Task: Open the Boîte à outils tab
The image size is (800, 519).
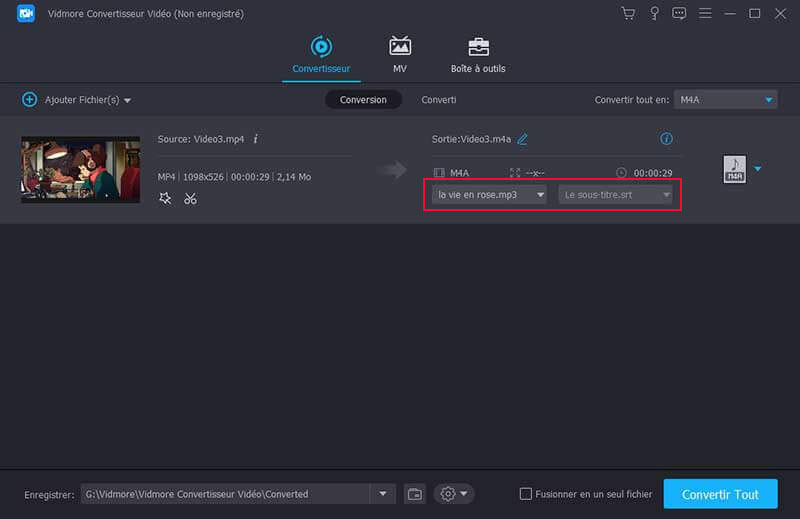Action: (478, 54)
